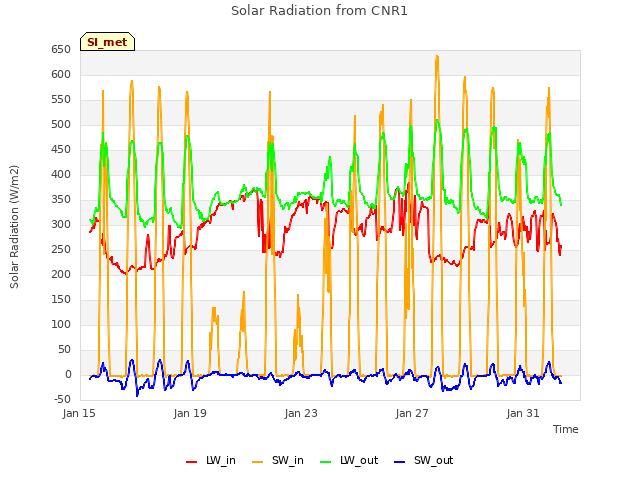Click the SI_met annotation label
The width and height of the screenshot is (640, 480).
click(107, 42)
